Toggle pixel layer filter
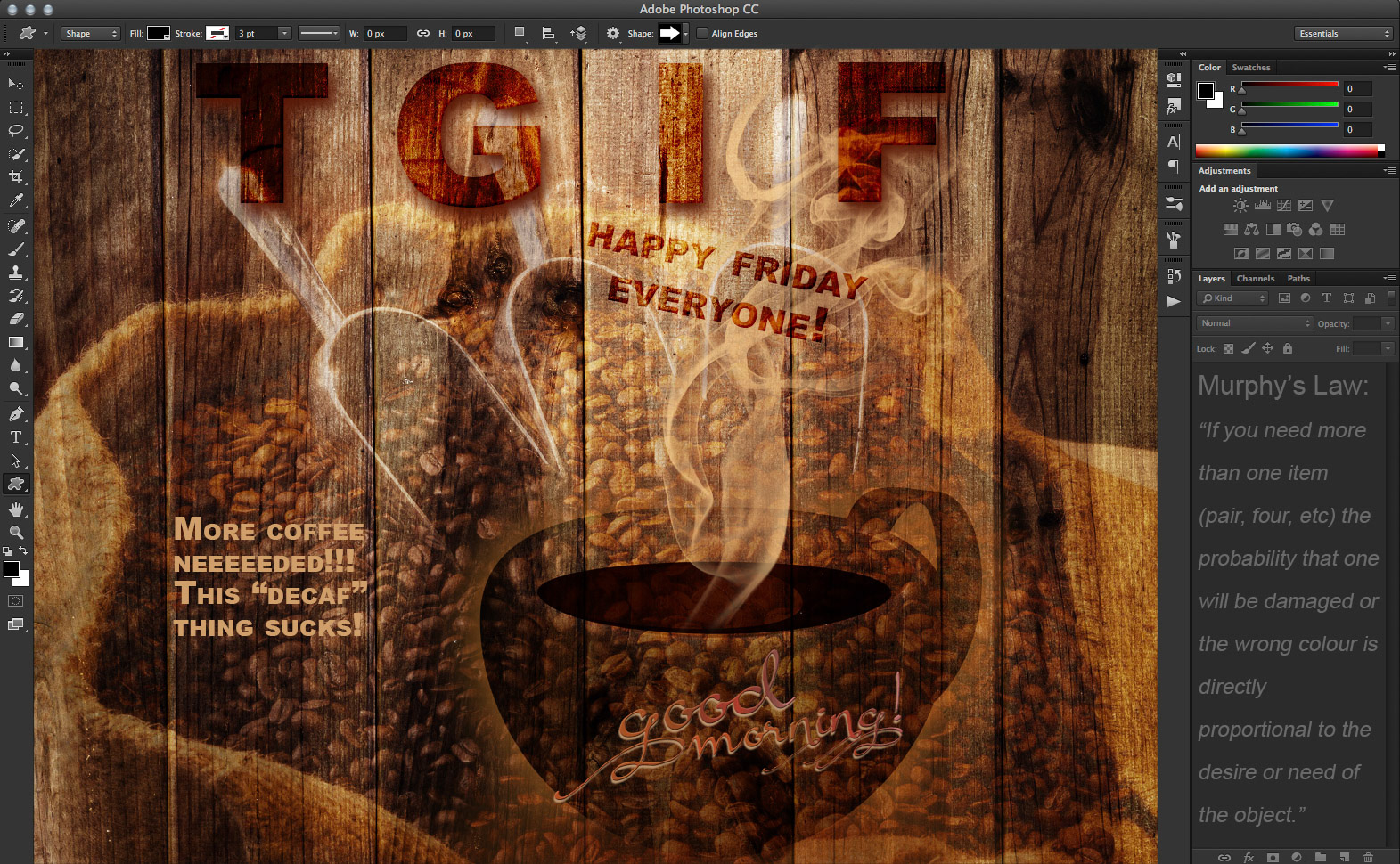Image resolution: width=1400 pixels, height=864 pixels. (x=1284, y=298)
